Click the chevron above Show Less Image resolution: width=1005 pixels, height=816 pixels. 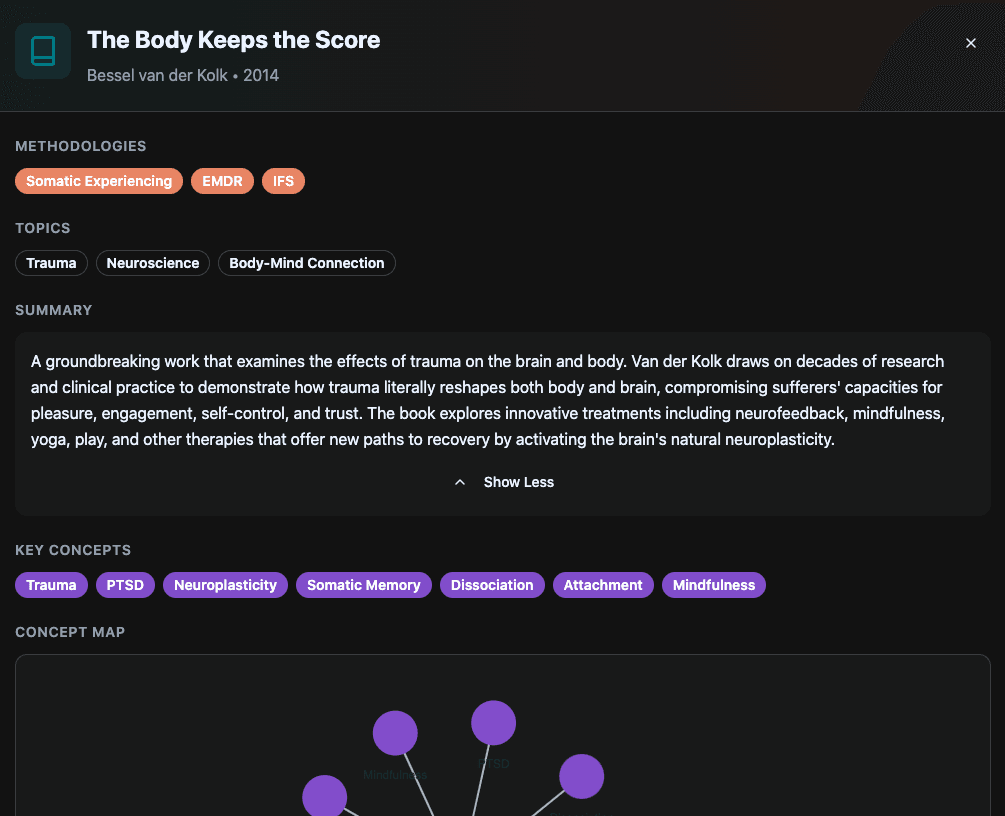pyautogui.click(x=460, y=481)
